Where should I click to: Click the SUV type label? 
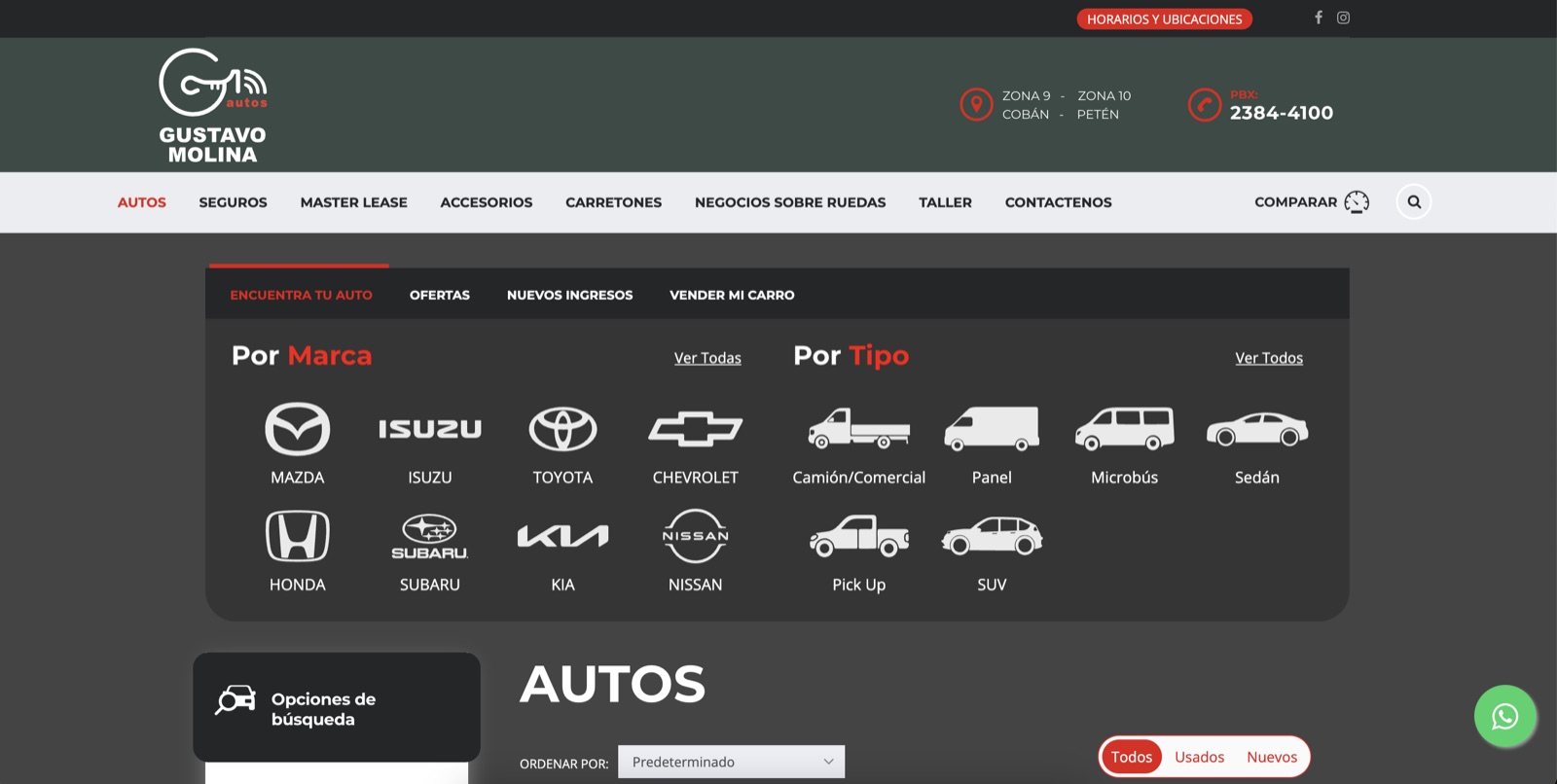(x=992, y=585)
